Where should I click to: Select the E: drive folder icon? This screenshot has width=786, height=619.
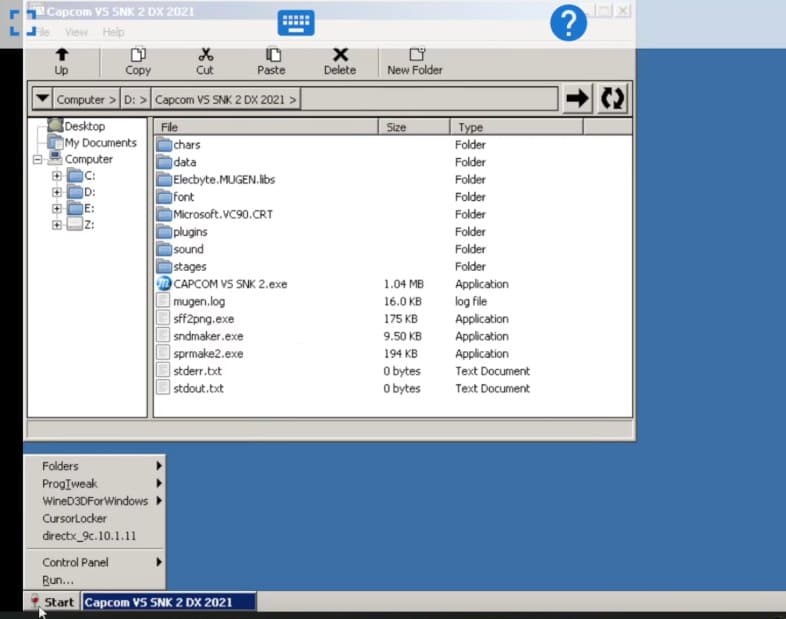pos(75,209)
